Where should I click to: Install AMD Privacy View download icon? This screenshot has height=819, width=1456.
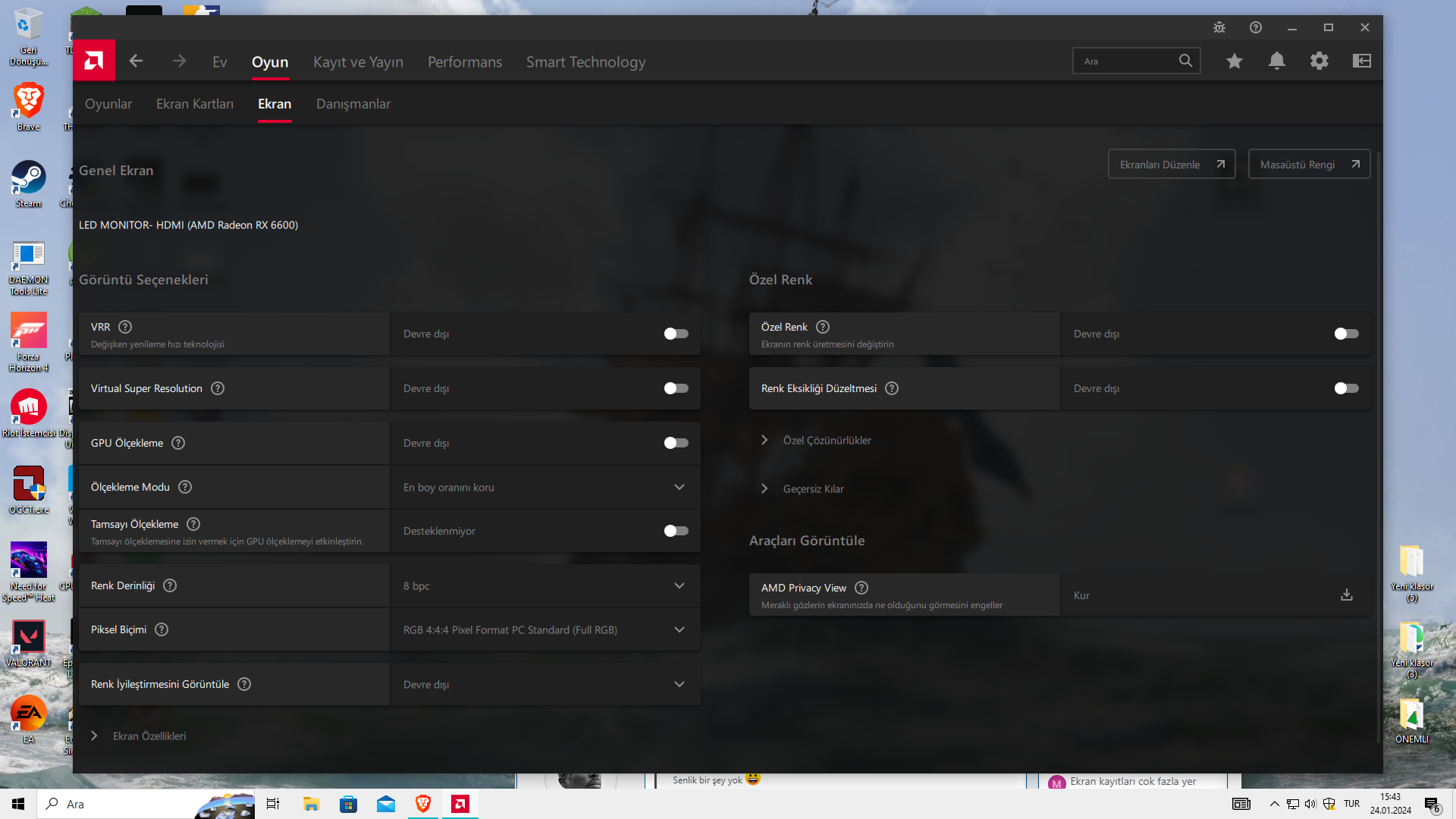point(1346,595)
